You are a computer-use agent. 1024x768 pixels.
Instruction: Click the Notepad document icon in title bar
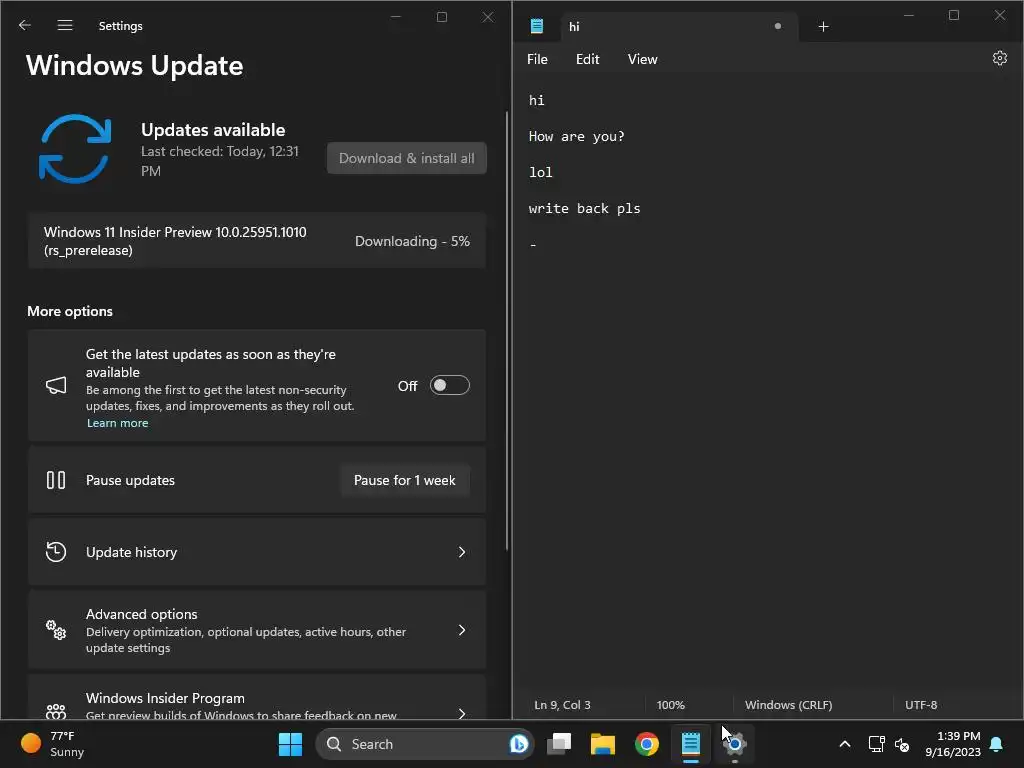tap(537, 26)
